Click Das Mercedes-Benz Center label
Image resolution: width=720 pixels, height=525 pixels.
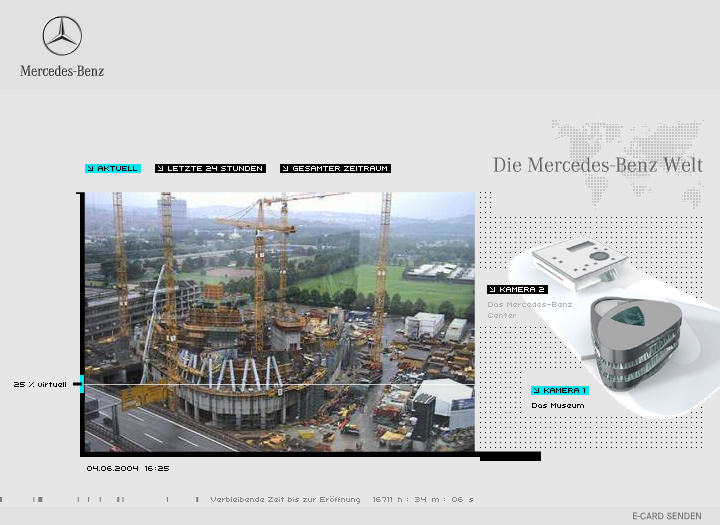pyautogui.click(x=529, y=310)
